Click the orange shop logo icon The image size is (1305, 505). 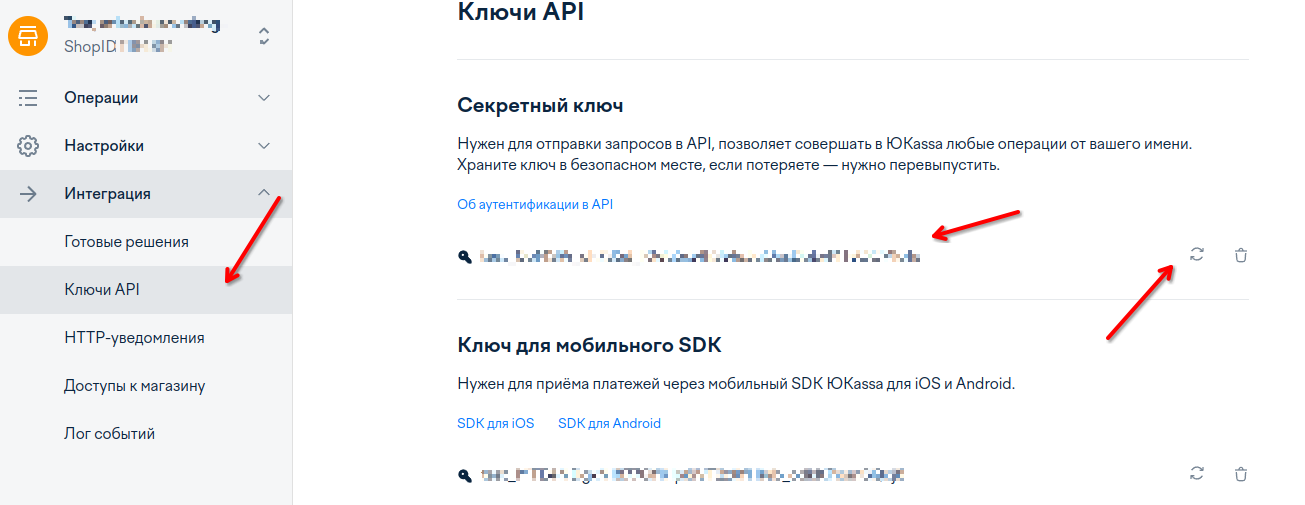pyautogui.click(x=28, y=36)
